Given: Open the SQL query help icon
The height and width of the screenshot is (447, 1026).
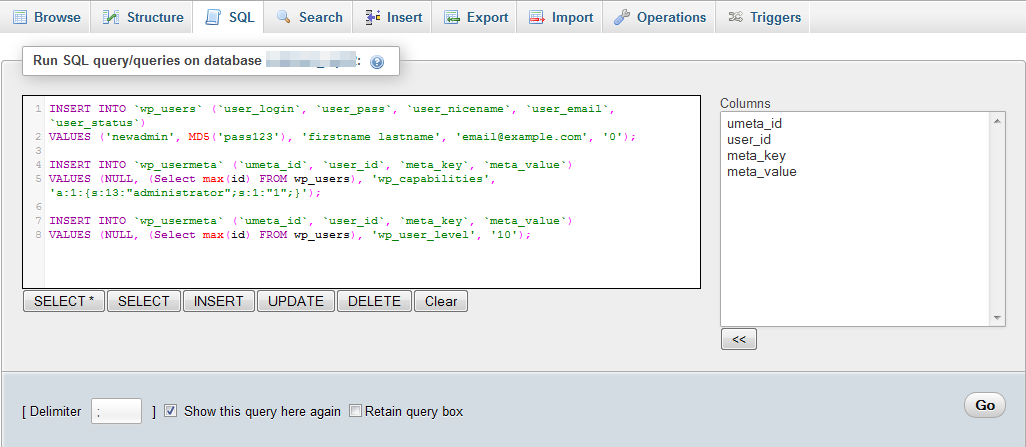Looking at the screenshot, I should pyautogui.click(x=377, y=62).
